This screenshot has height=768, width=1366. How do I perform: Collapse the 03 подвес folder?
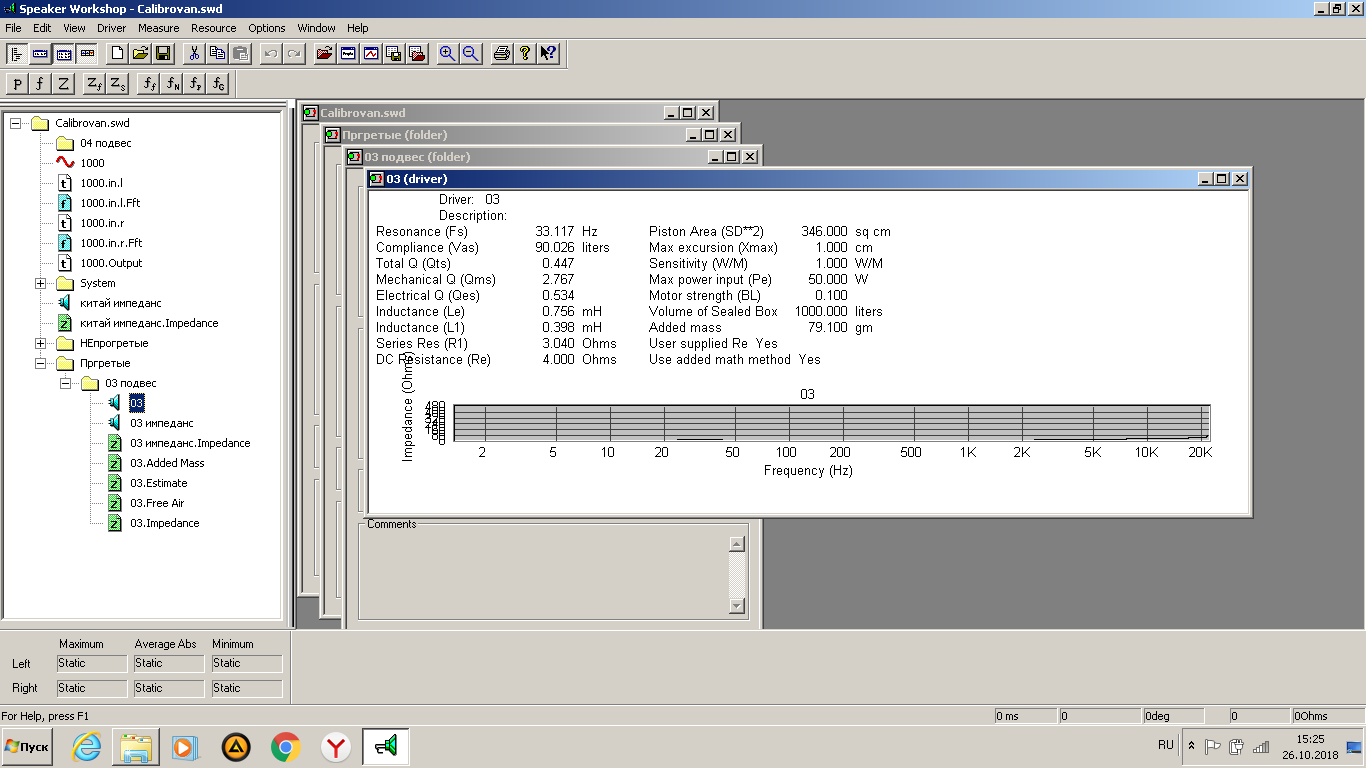click(x=65, y=383)
